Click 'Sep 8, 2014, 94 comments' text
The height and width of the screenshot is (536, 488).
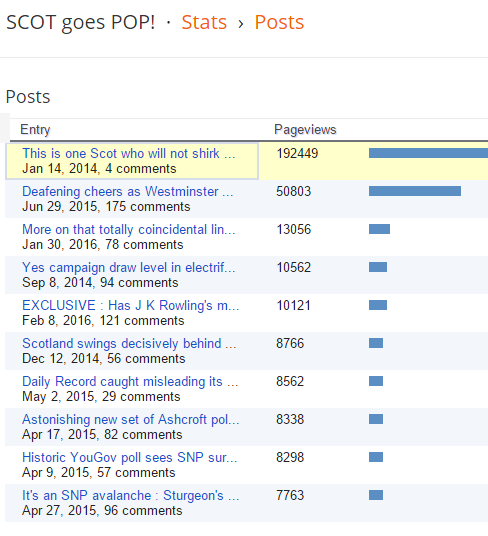click(x=100, y=283)
